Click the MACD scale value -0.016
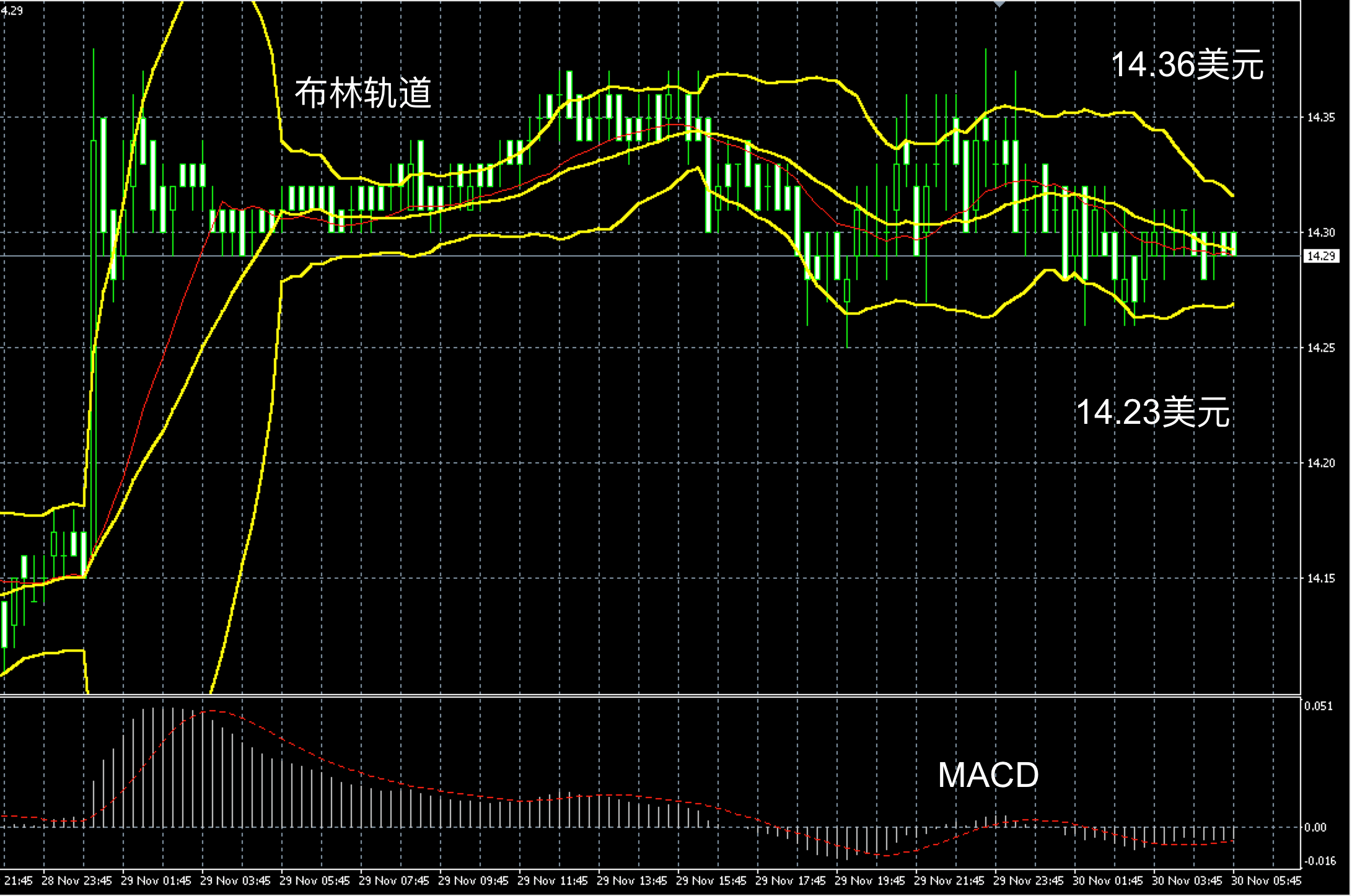This screenshot has width=1352, height=896. tap(1320, 861)
